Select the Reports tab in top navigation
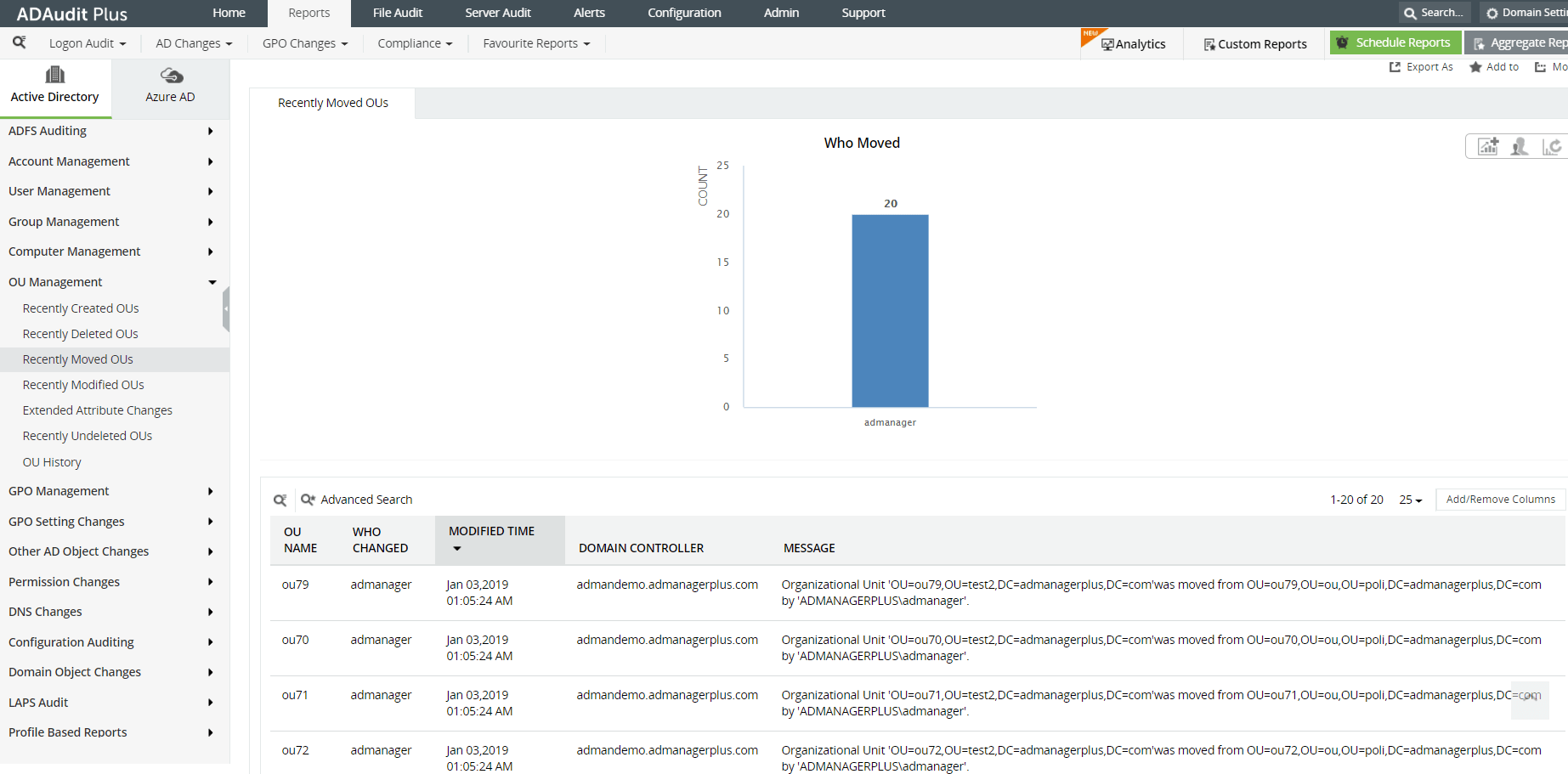 coord(309,13)
